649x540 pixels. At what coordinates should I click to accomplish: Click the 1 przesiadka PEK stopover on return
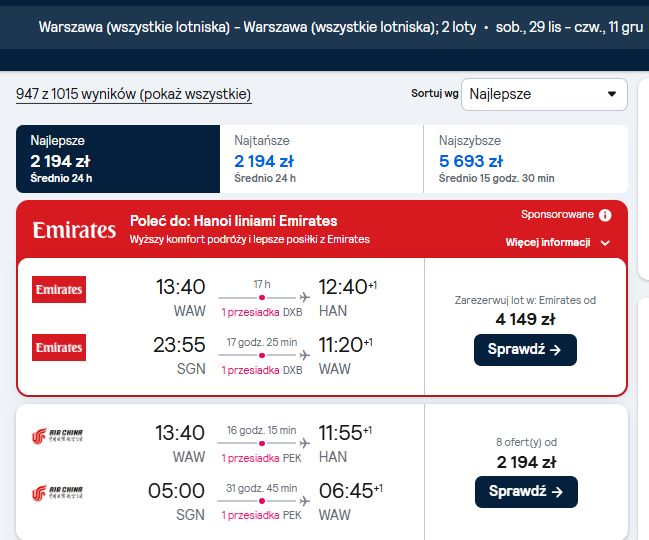click(x=261, y=516)
